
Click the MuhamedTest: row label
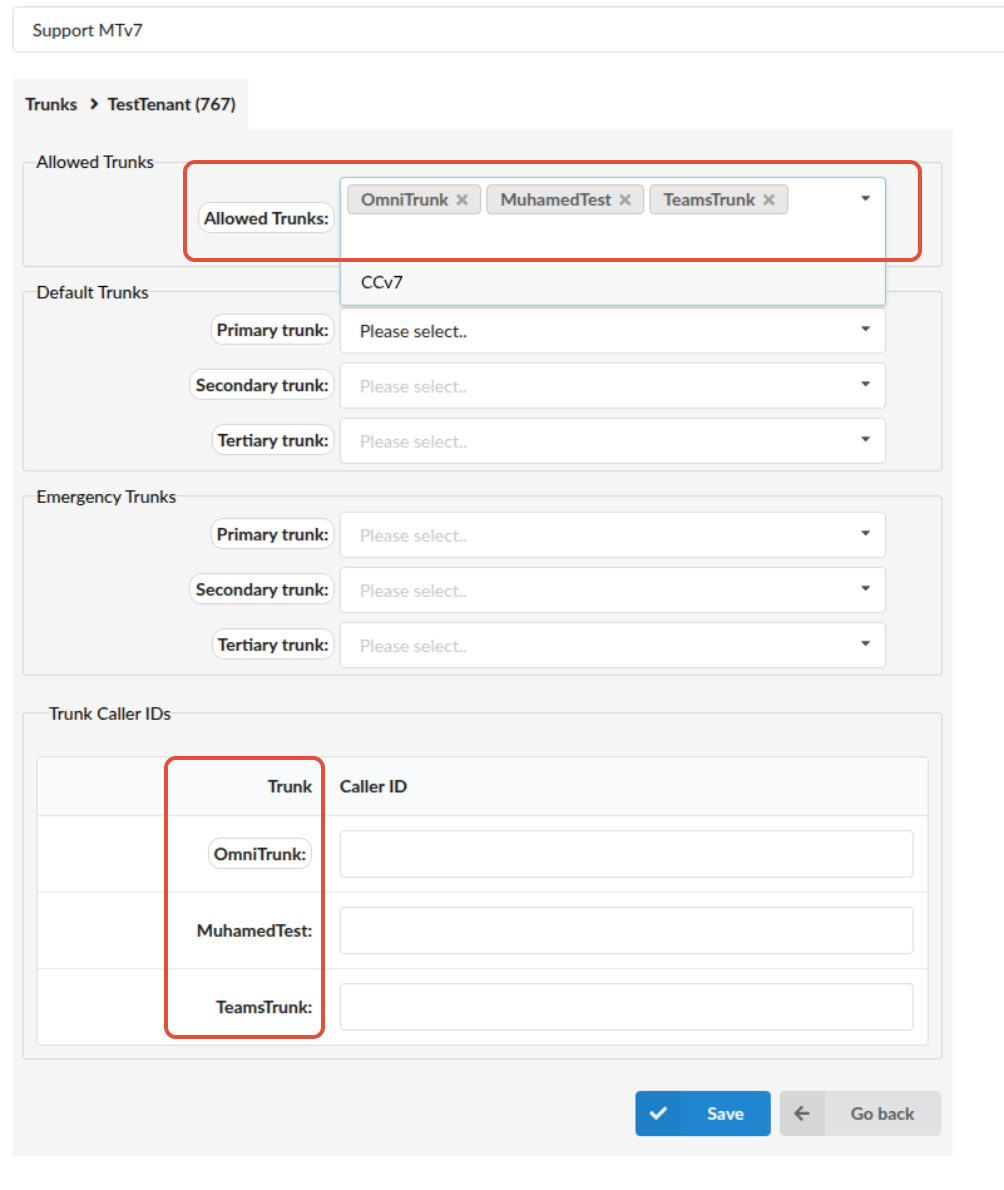254,930
